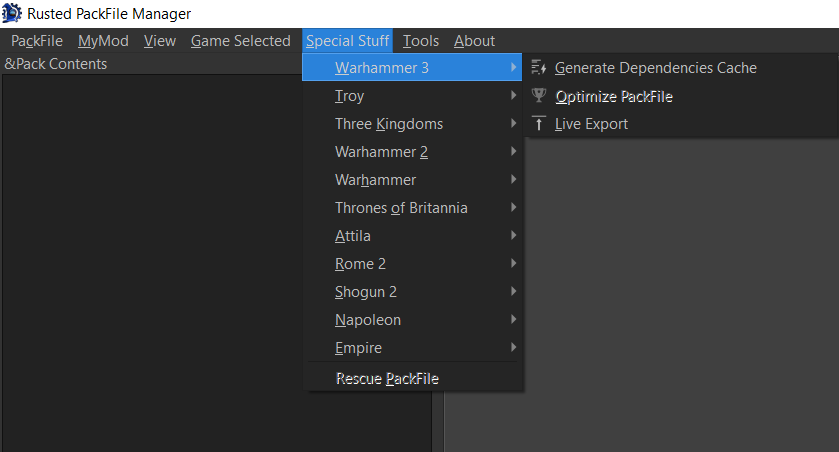The width and height of the screenshot is (839, 452).
Task: Expand the Warhammer 2 submenu
Action: click(412, 152)
